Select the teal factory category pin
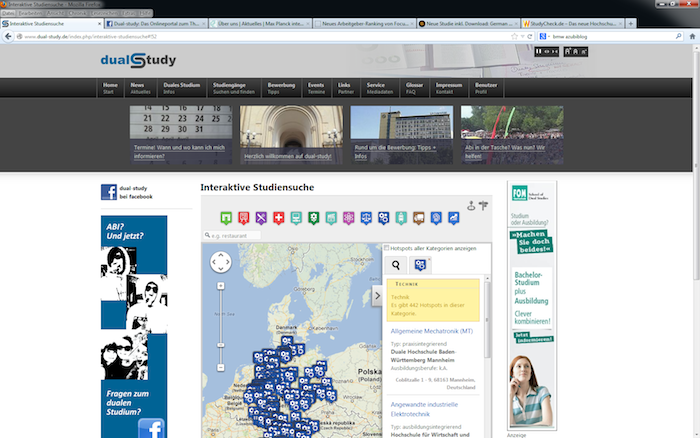The width and height of the screenshot is (700, 438). pyautogui.click(x=331, y=218)
